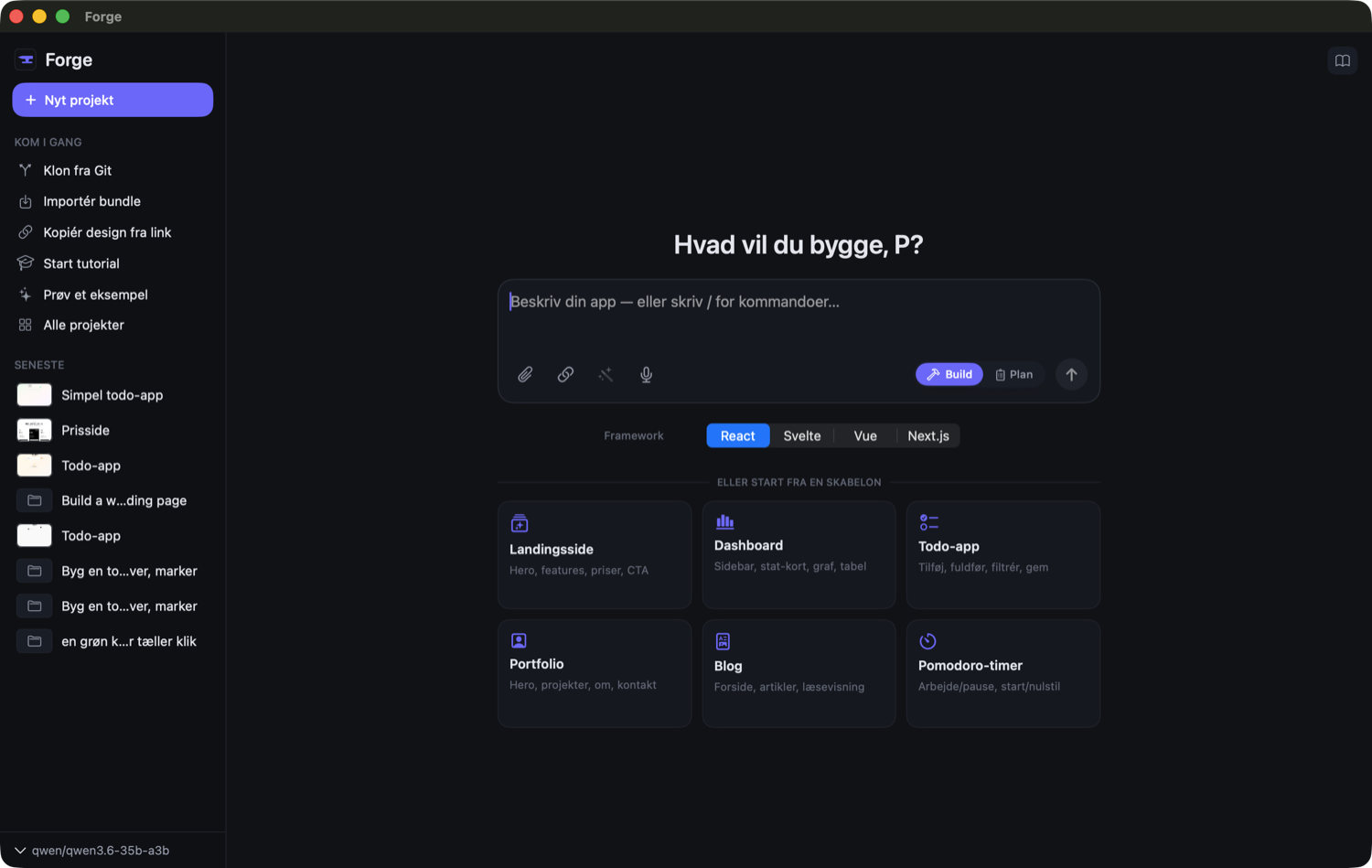Click the link icon in prompt box
The image size is (1372, 868).
(x=565, y=374)
